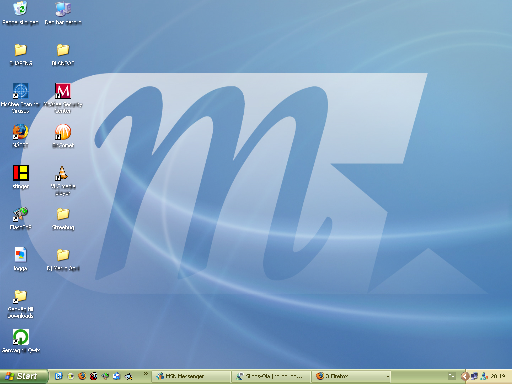Open the Start menu

pyautogui.click(x=23, y=376)
